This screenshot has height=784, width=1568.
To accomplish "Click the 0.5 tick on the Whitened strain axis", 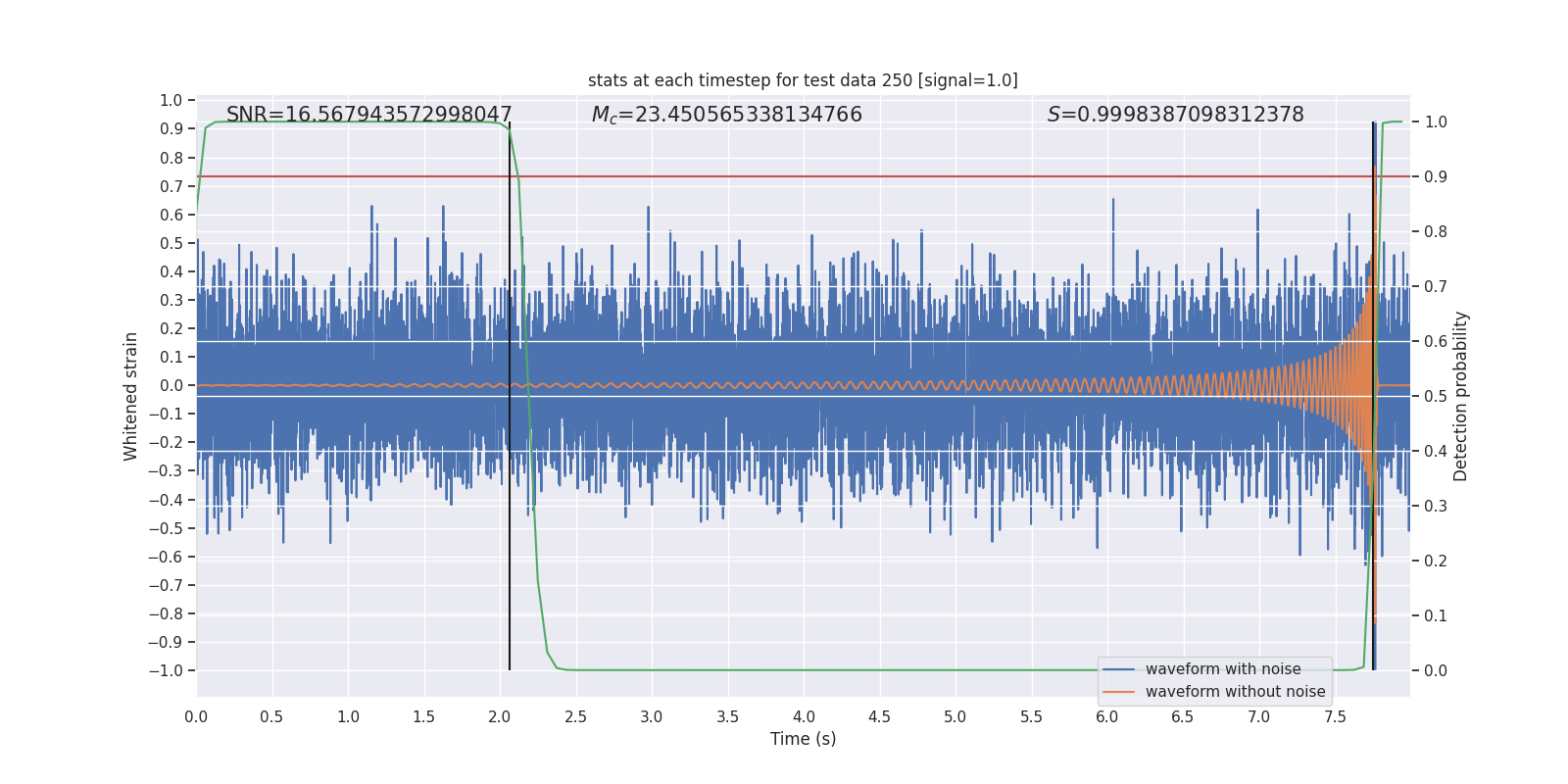I will 171,243.
